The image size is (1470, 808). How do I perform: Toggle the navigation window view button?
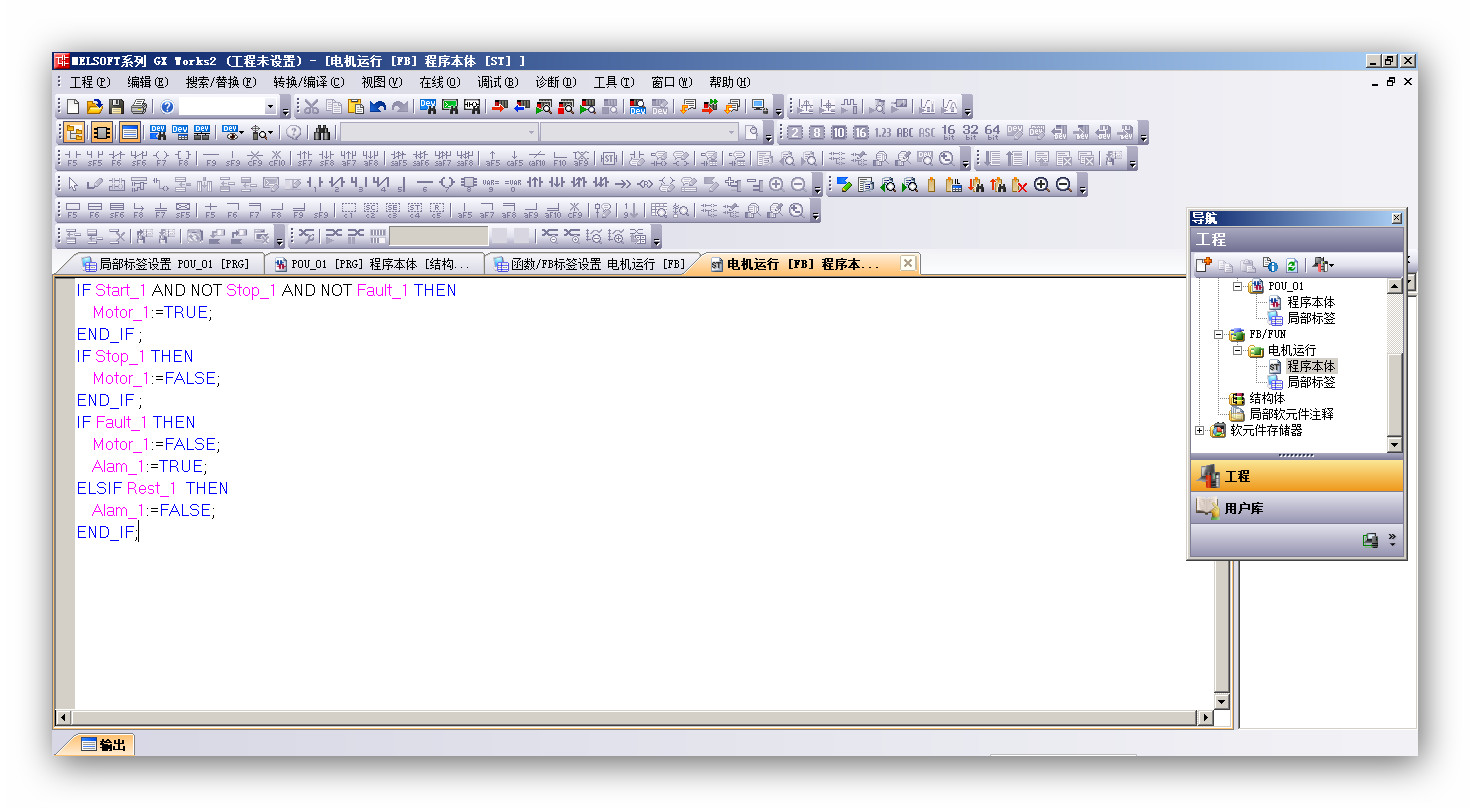(x=74, y=133)
